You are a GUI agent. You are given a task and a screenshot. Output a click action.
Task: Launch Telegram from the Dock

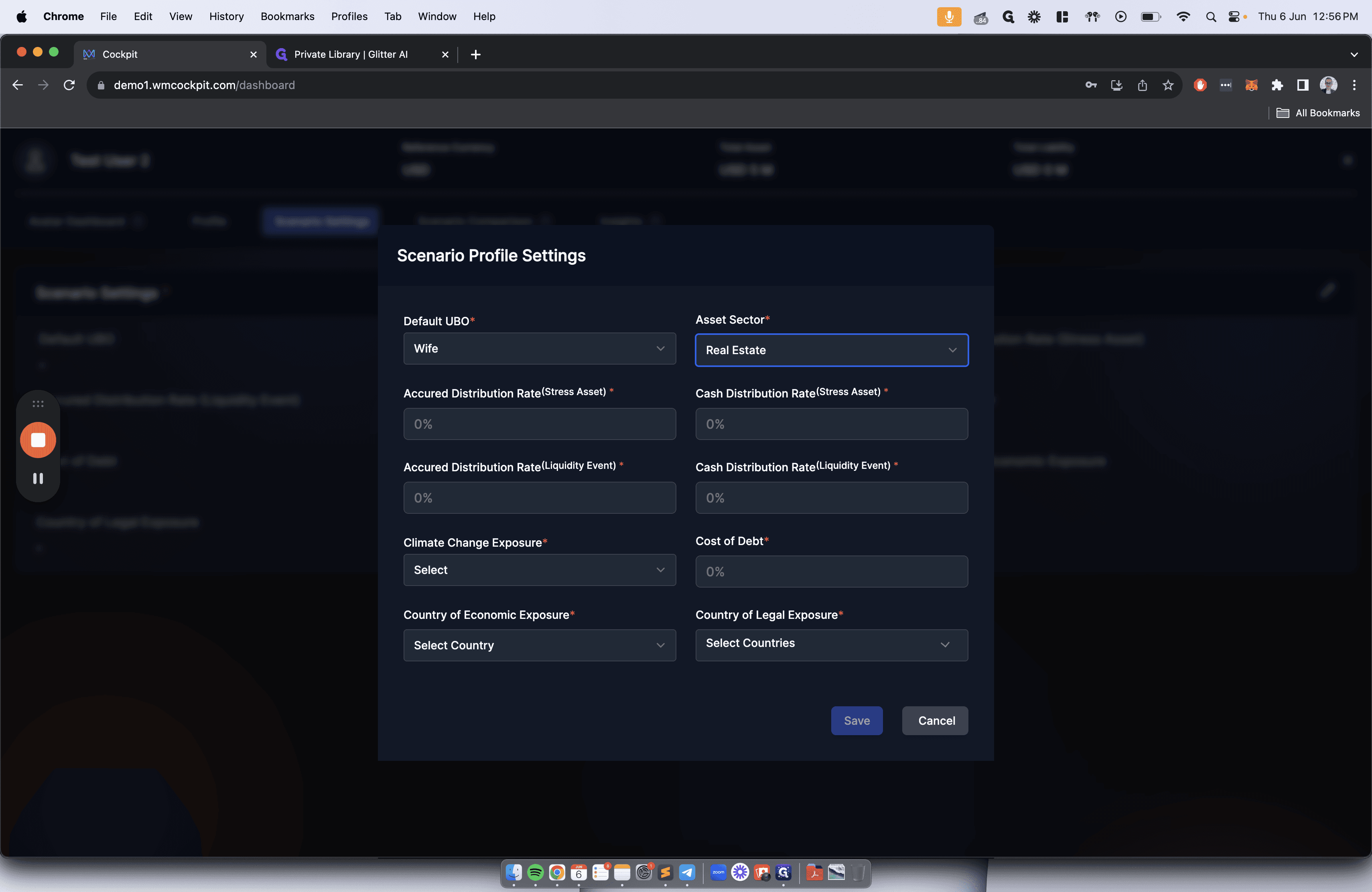[x=687, y=872]
